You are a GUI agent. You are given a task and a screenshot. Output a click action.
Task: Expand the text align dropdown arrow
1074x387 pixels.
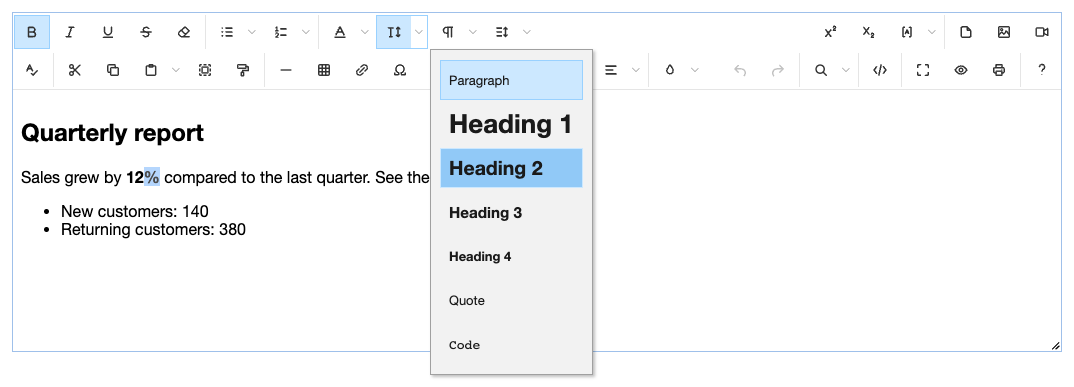click(636, 70)
